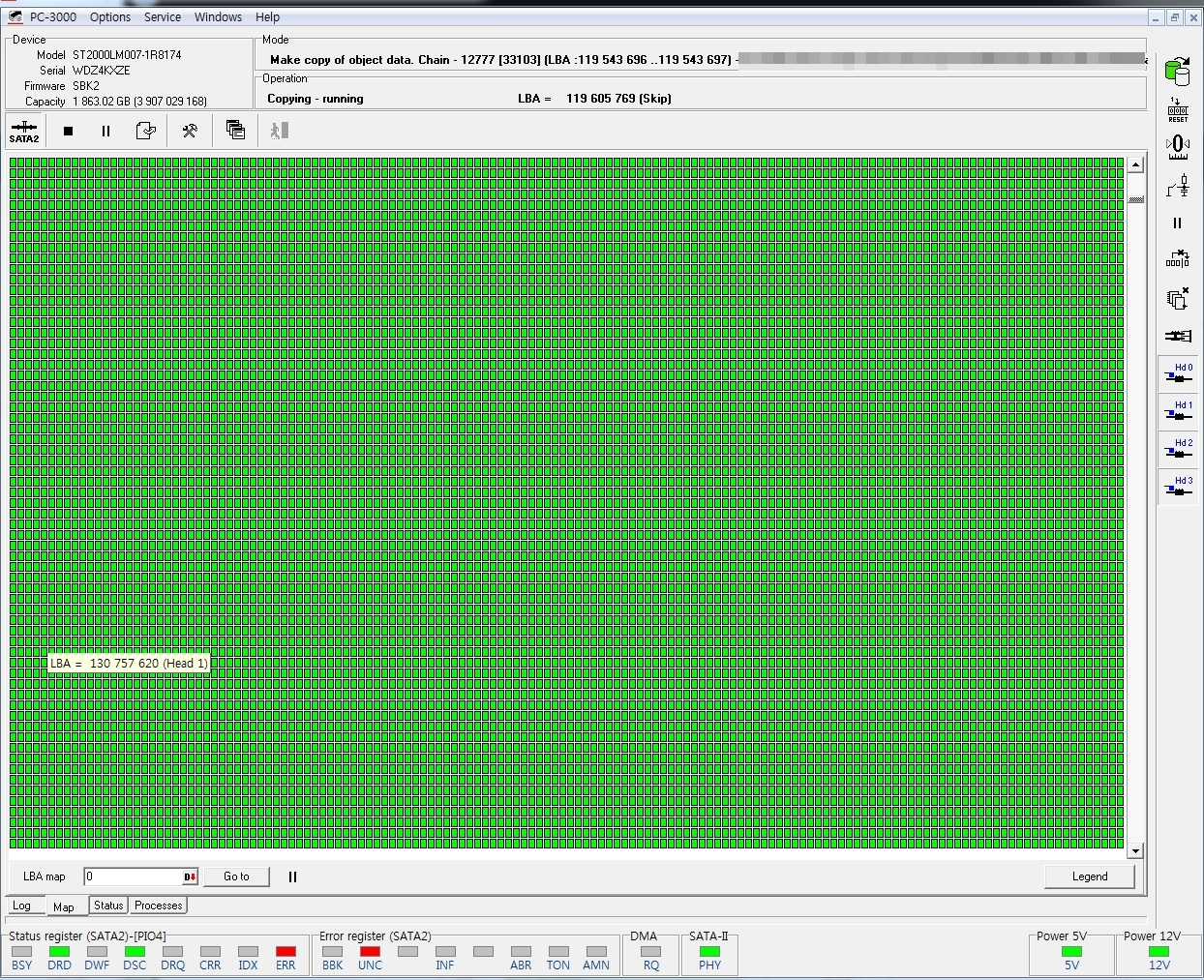
Task: Click the IDX status indicator
Action: pos(248,952)
